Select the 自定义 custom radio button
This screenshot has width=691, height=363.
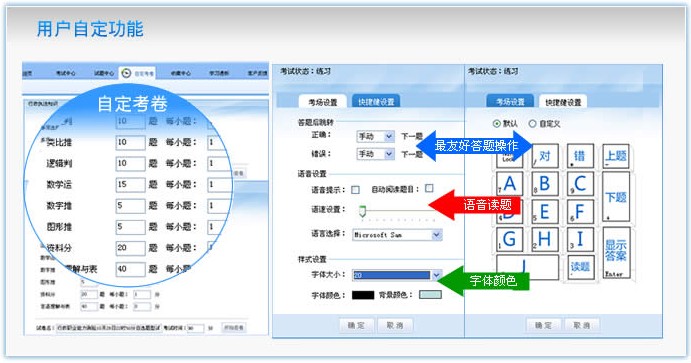(532, 124)
